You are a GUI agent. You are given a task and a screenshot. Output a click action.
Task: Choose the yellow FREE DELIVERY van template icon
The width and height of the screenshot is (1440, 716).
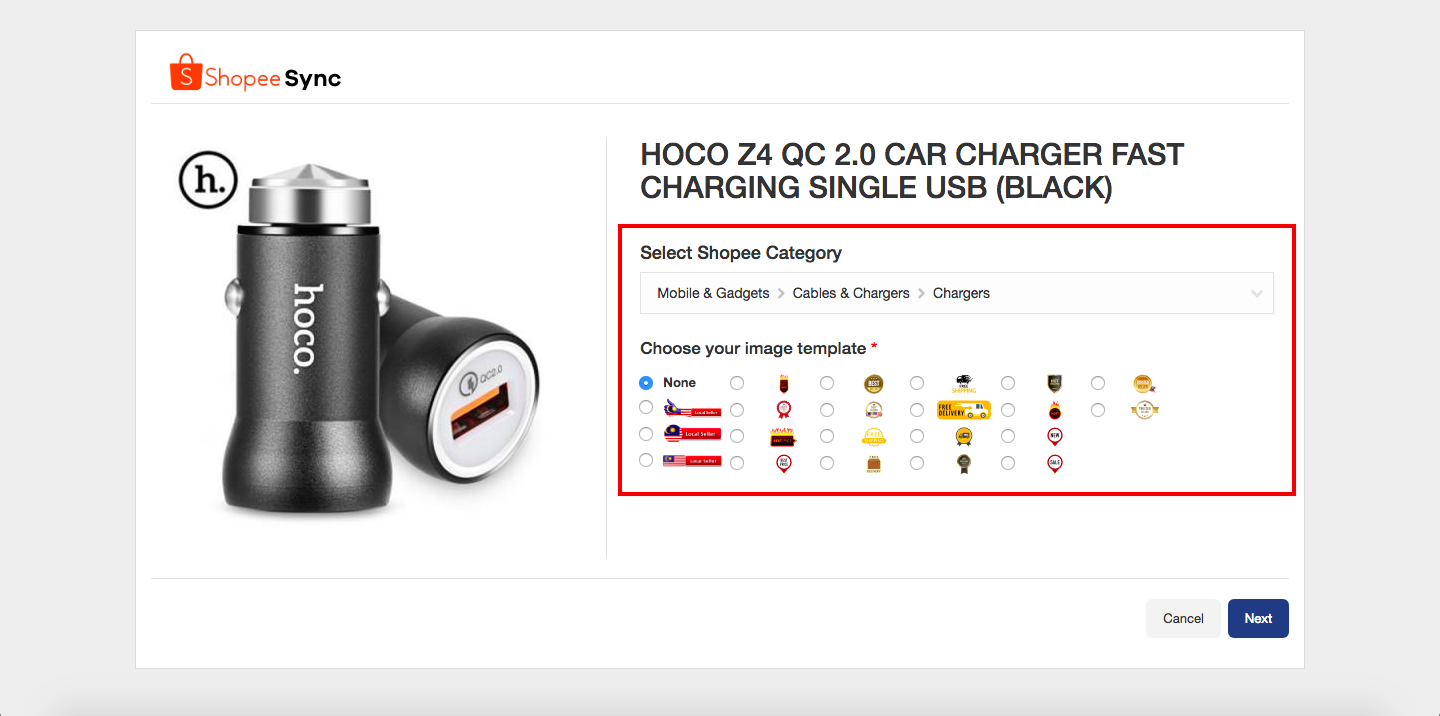coord(963,410)
